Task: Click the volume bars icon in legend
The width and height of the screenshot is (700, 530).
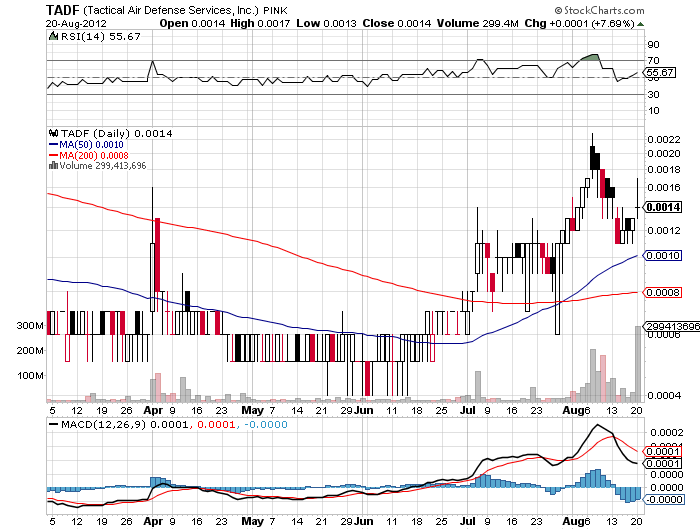Action: (x=53, y=166)
